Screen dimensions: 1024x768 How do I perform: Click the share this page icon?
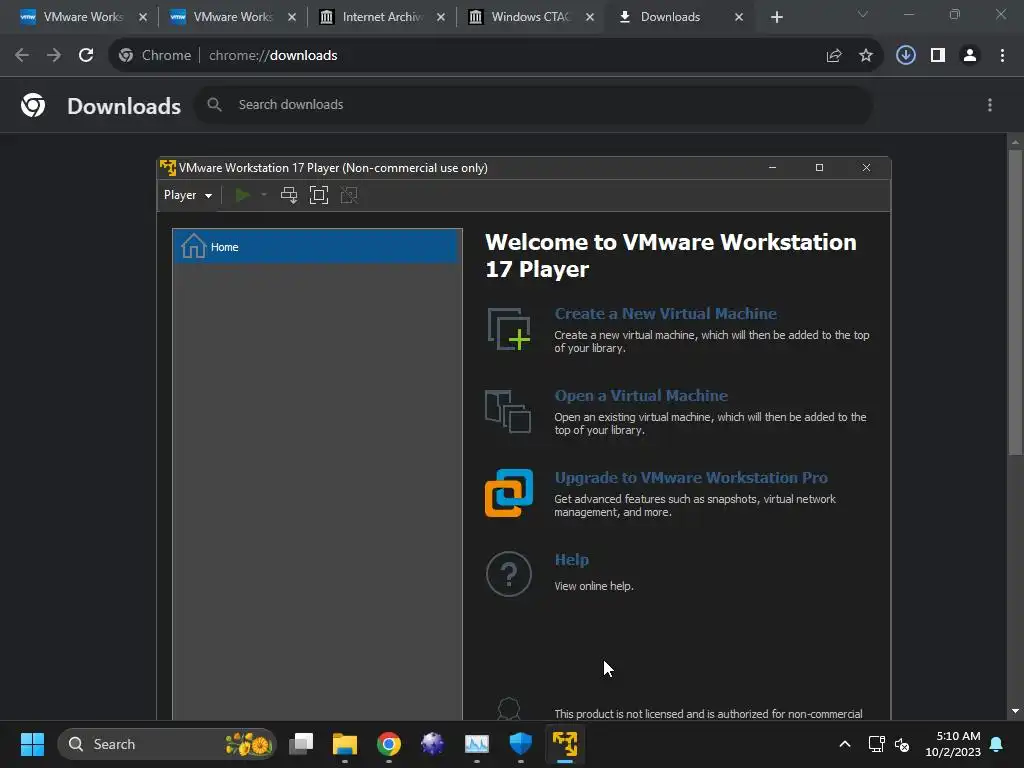point(833,56)
